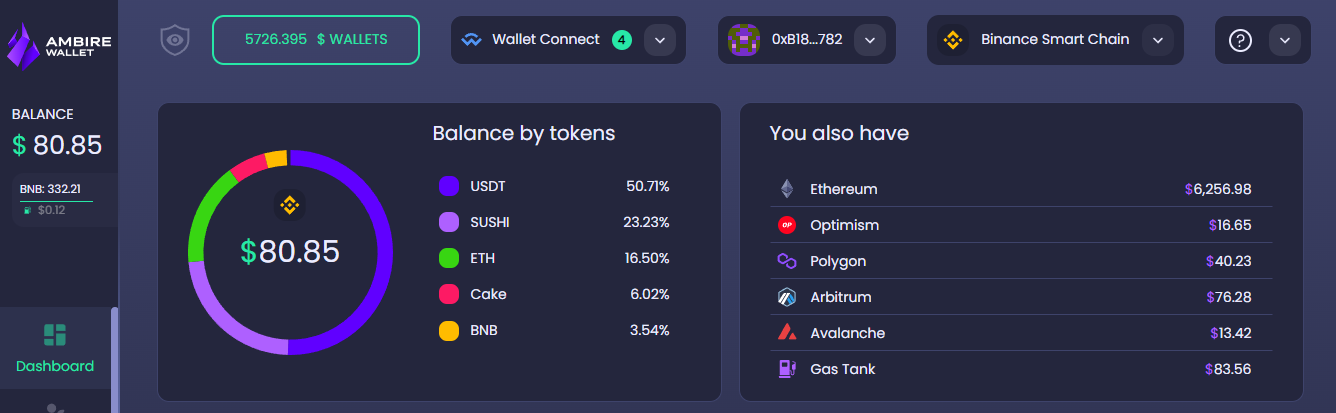Viewport: 1336px width, 413px height.
Task: Expand the help menu dropdown arrow
Action: pos(1284,40)
